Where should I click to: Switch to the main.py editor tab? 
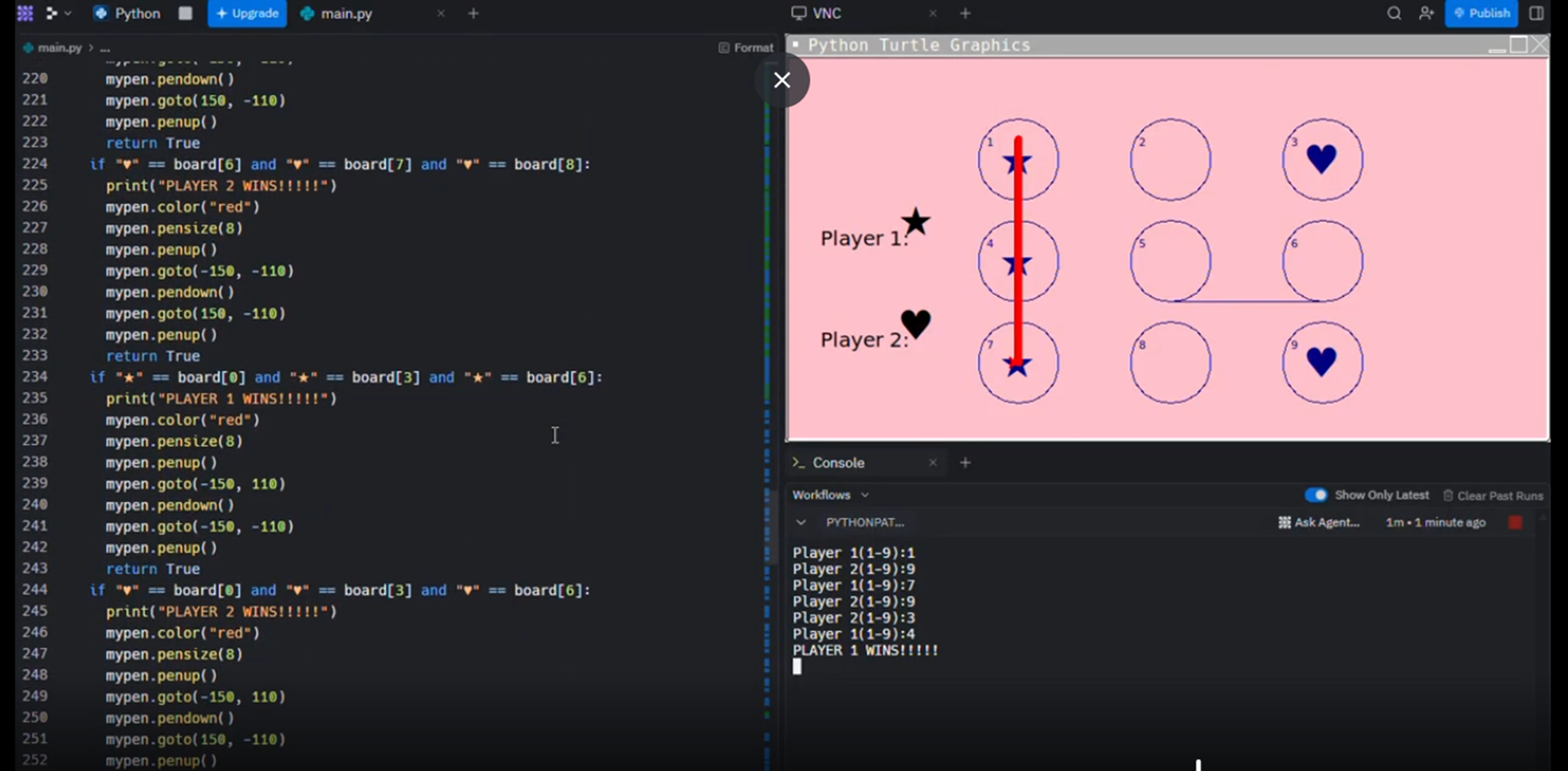coord(346,14)
